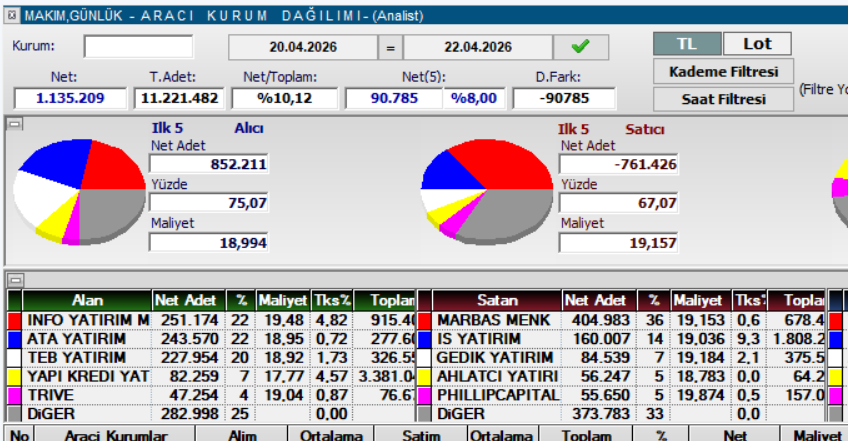Click Net/Toplam value %10,12
848x441 pixels.
tap(284, 98)
